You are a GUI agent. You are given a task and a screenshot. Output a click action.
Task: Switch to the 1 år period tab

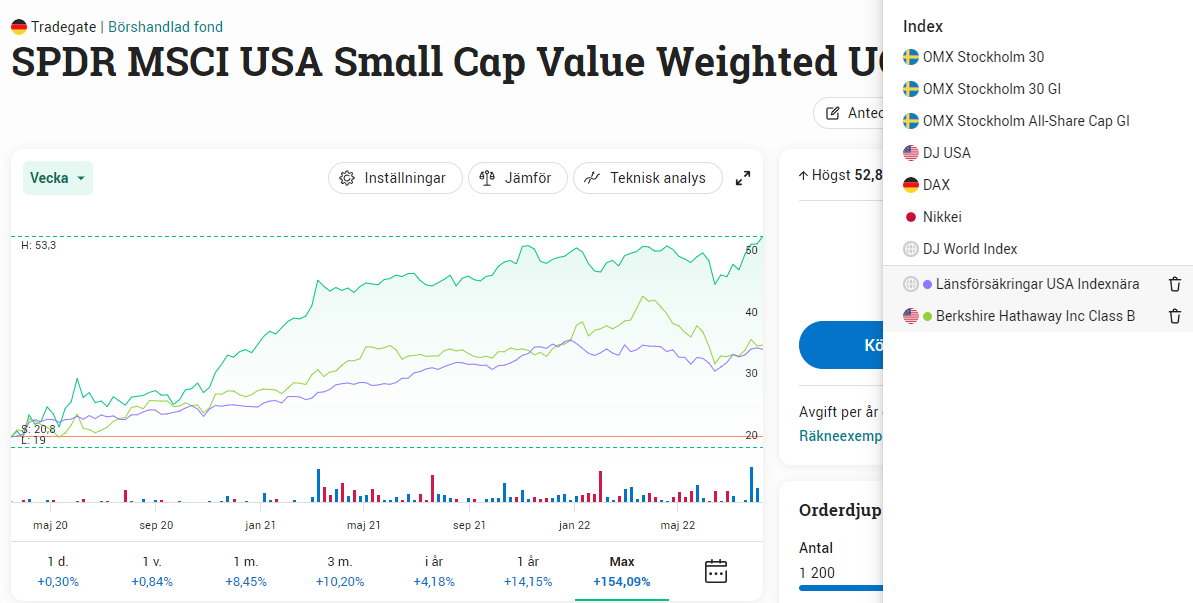coord(528,571)
